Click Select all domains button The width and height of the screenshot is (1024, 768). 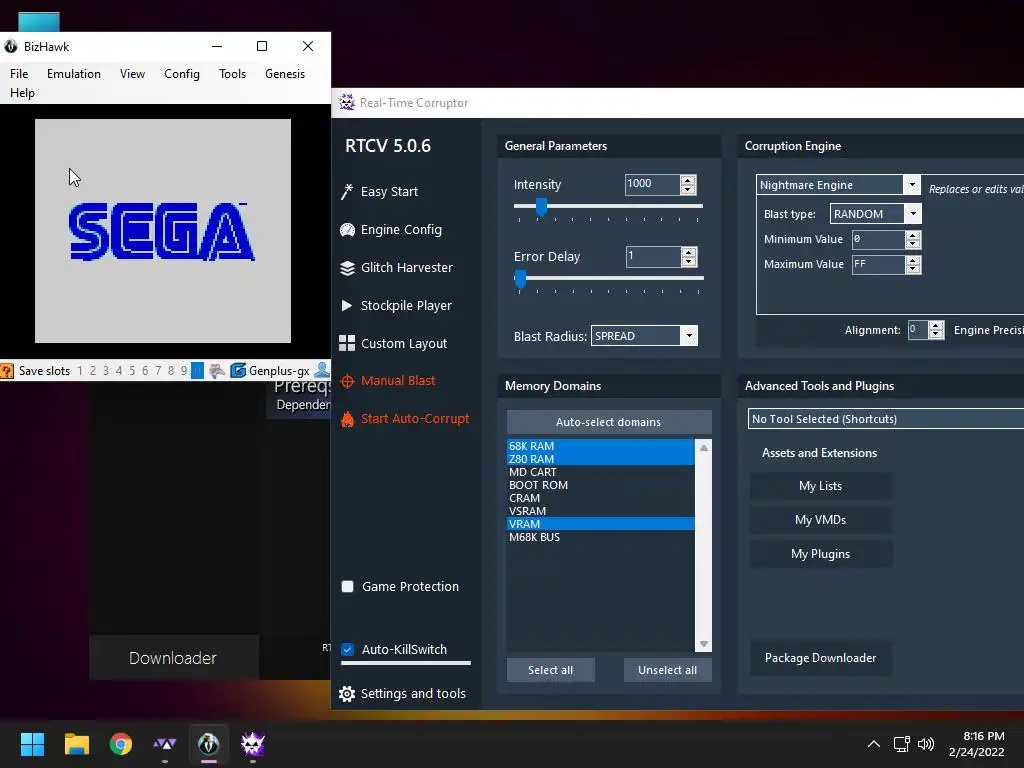point(551,670)
